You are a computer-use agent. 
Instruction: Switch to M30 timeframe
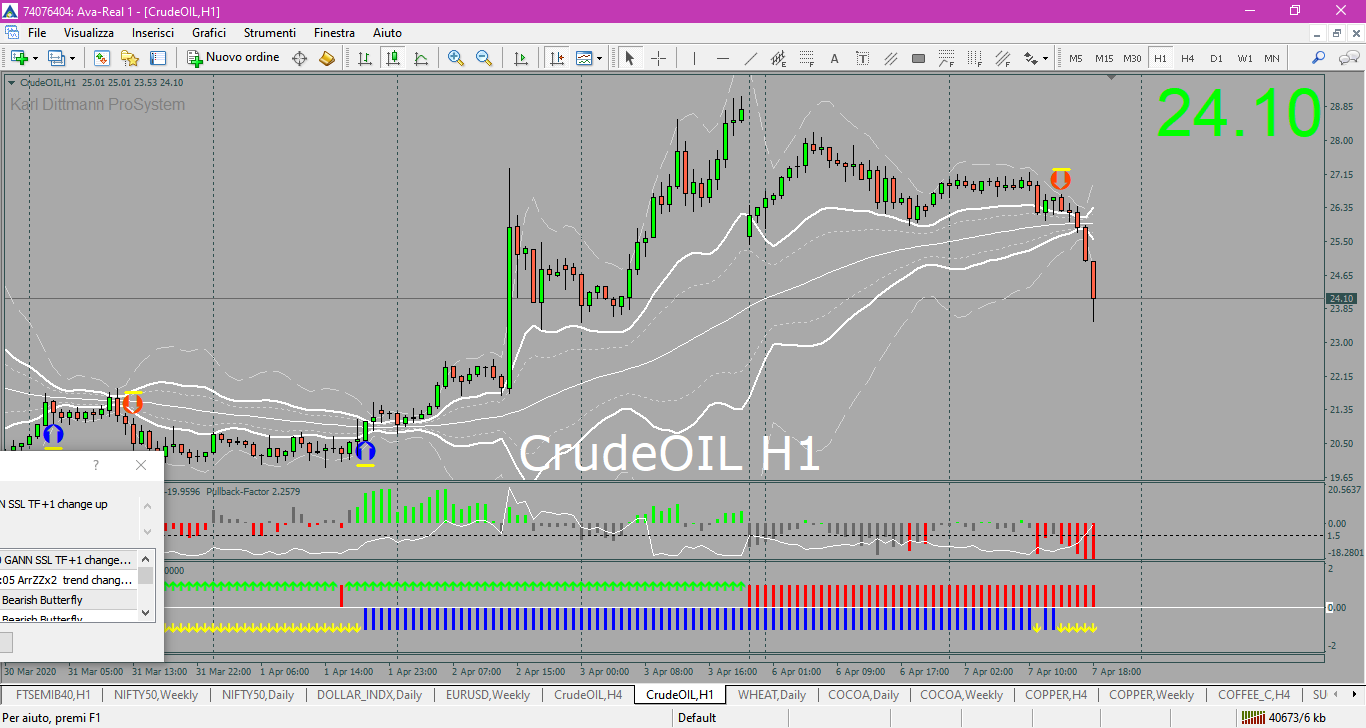pos(1132,58)
